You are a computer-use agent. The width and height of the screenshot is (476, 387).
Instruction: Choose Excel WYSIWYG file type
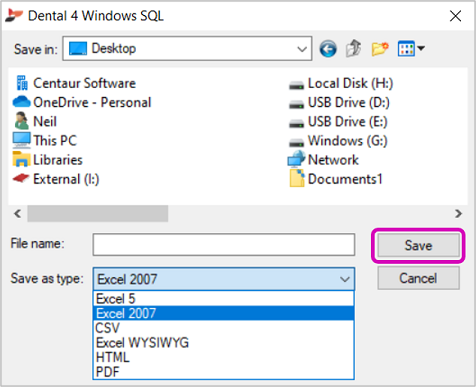coord(223,343)
